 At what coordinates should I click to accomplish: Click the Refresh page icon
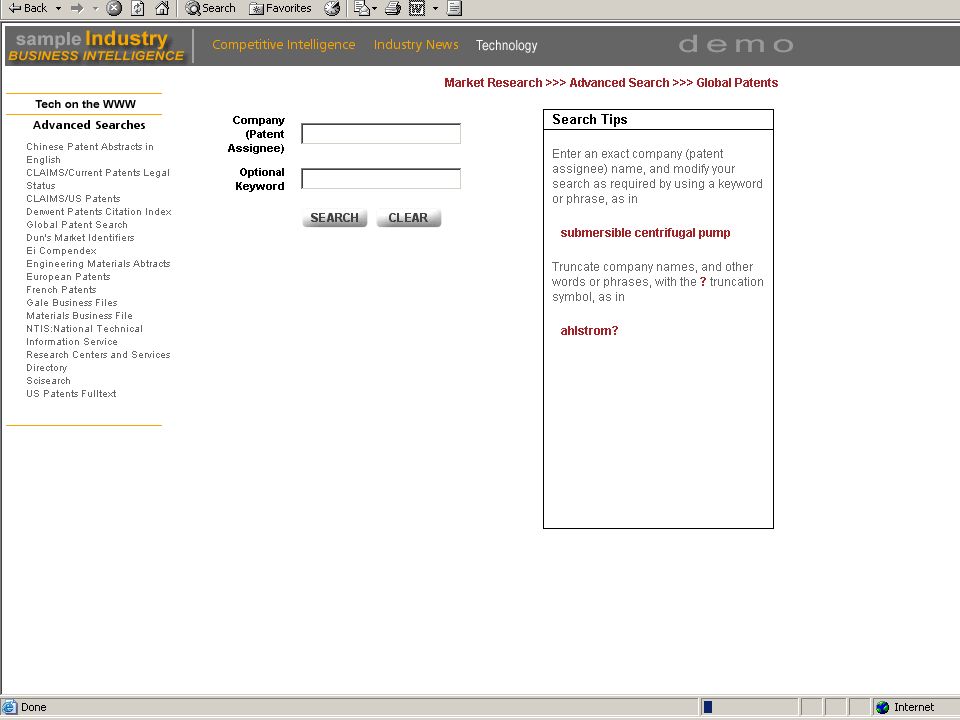[x=138, y=8]
